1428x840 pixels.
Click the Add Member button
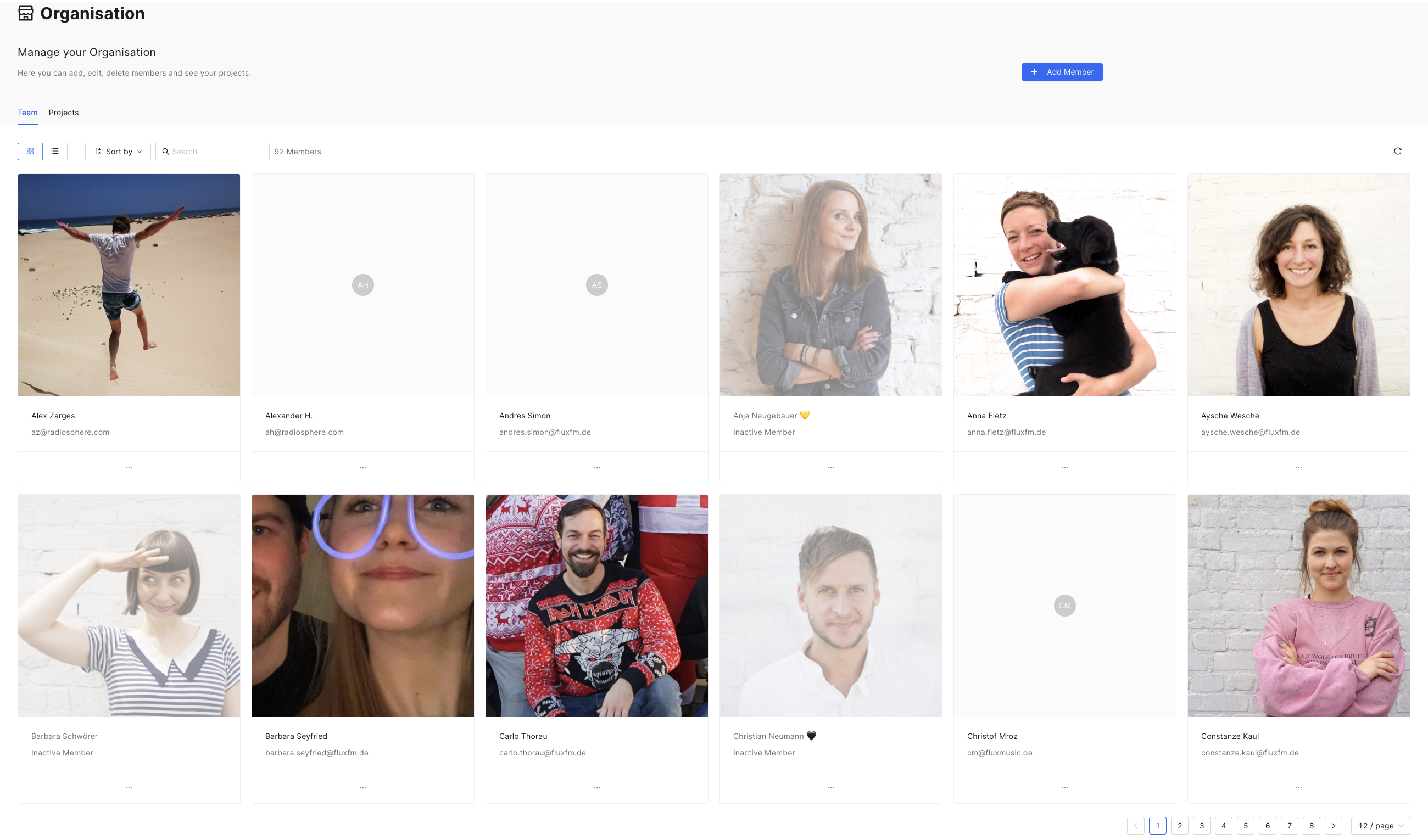(x=1062, y=72)
